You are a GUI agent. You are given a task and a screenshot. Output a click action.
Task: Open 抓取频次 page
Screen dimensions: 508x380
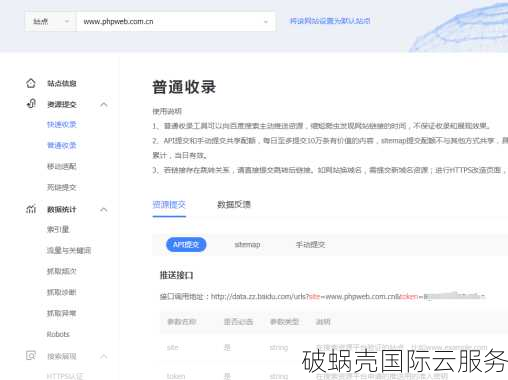(62, 271)
